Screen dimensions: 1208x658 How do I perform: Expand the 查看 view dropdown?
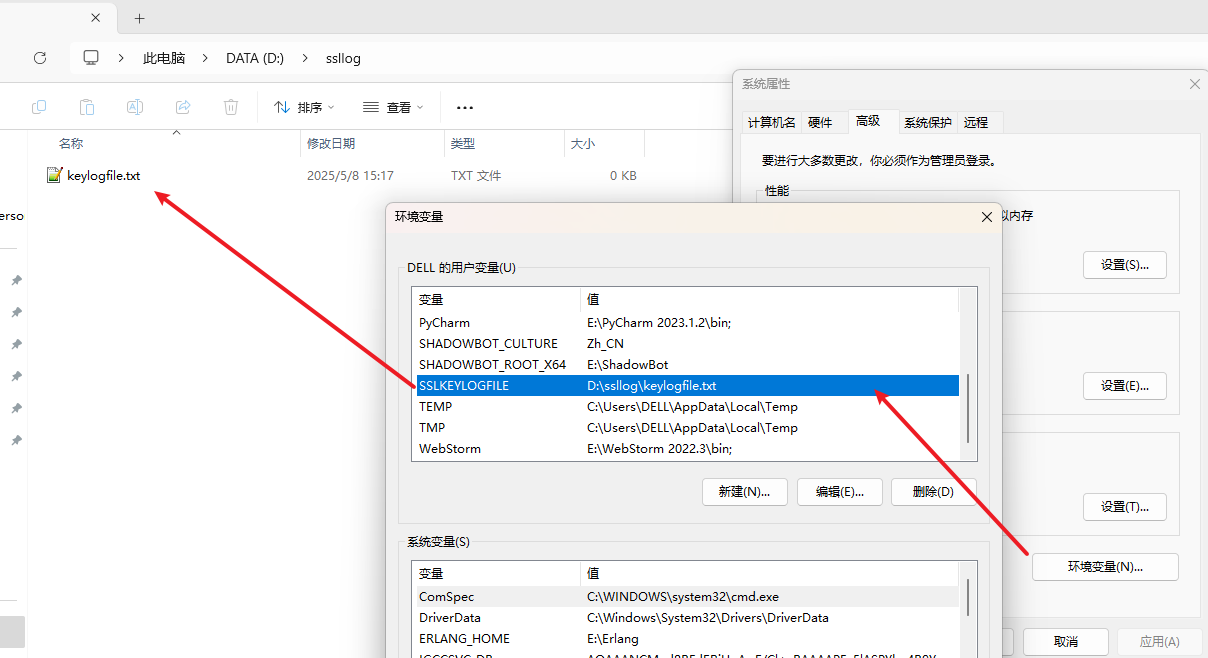(x=393, y=107)
